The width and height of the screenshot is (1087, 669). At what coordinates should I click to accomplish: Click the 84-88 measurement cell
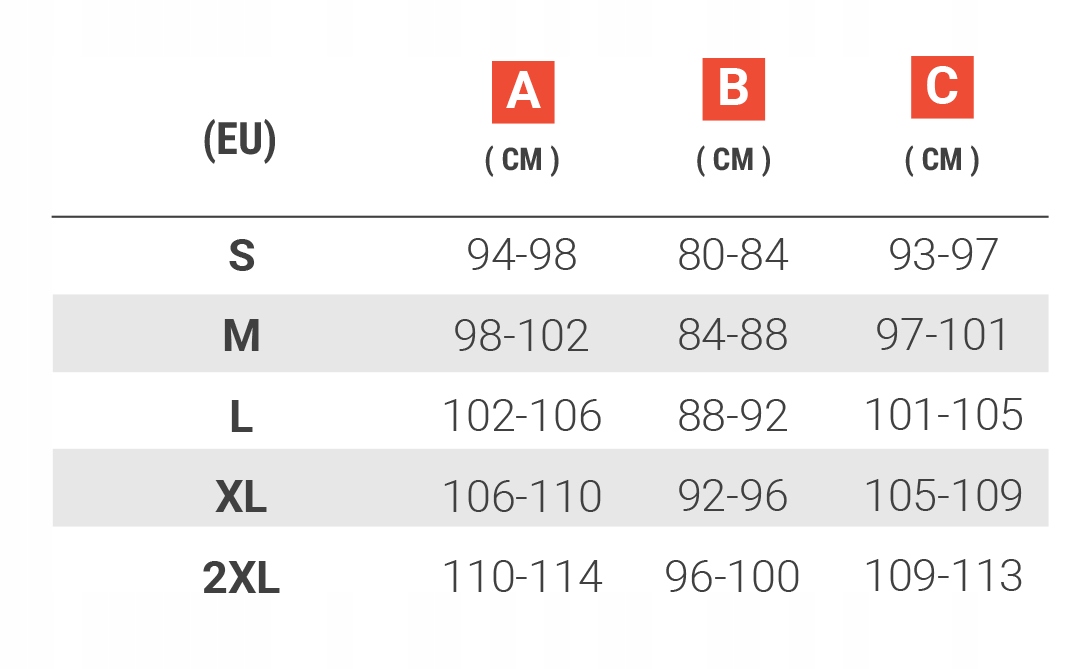[x=733, y=335]
